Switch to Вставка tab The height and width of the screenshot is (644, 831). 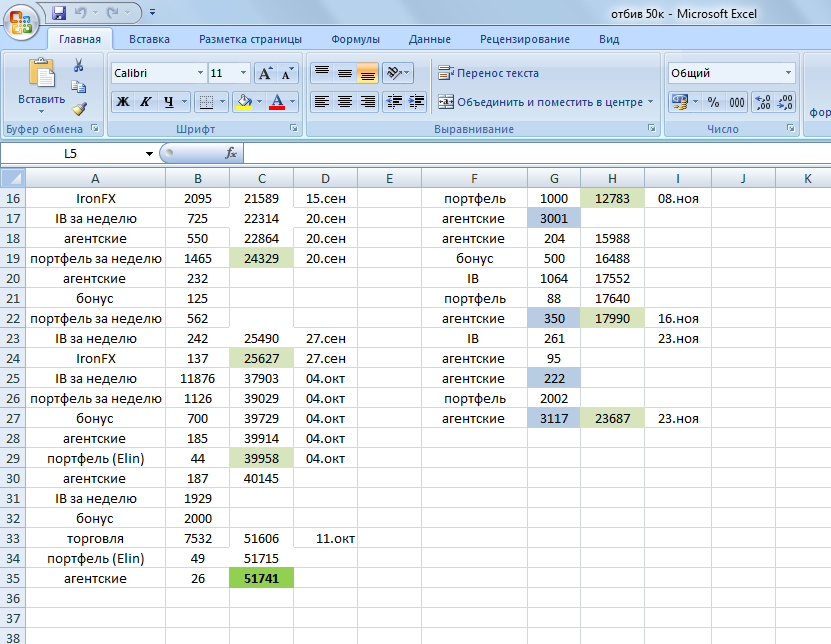(149, 39)
